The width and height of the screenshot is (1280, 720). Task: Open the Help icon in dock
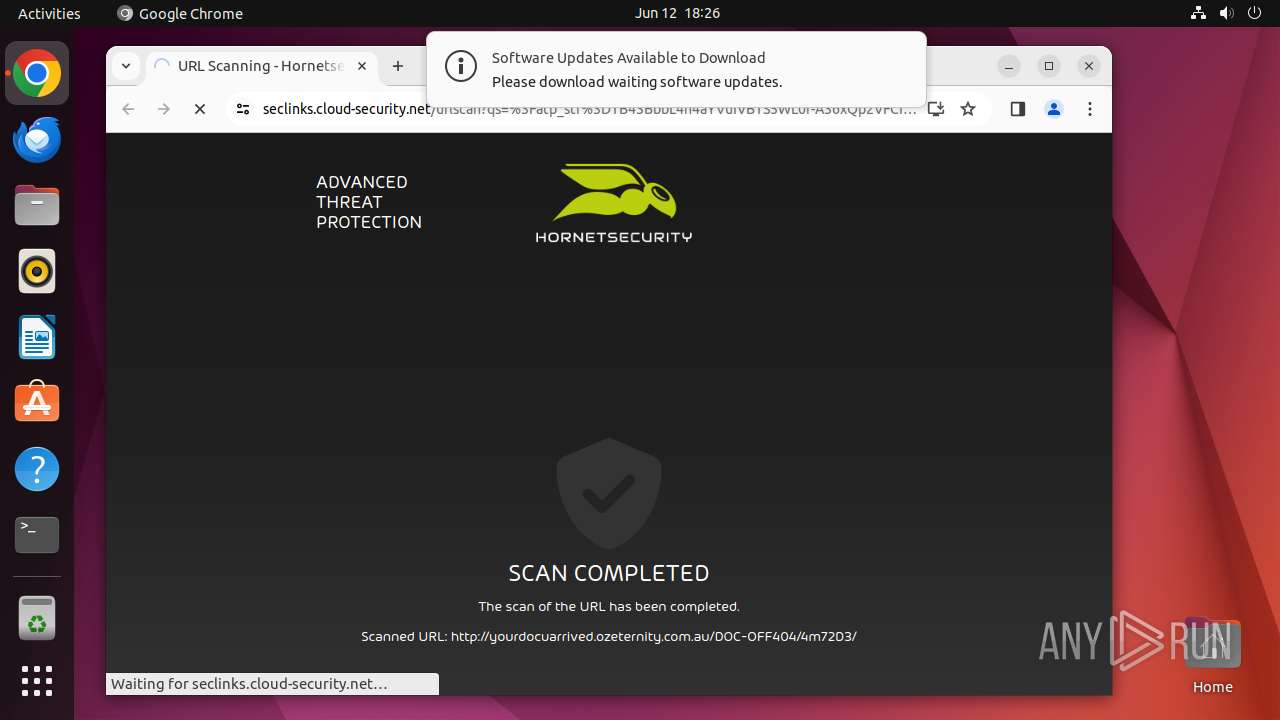click(x=37, y=469)
